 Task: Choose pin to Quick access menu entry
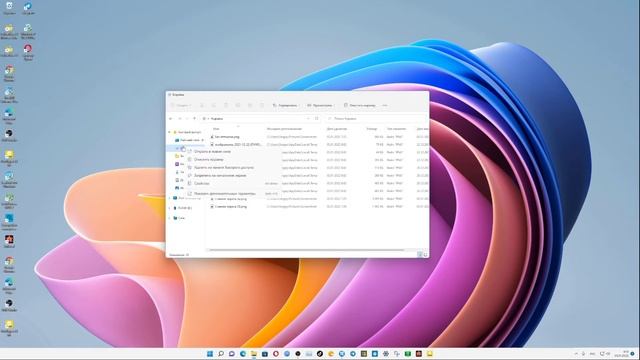click(233, 167)
